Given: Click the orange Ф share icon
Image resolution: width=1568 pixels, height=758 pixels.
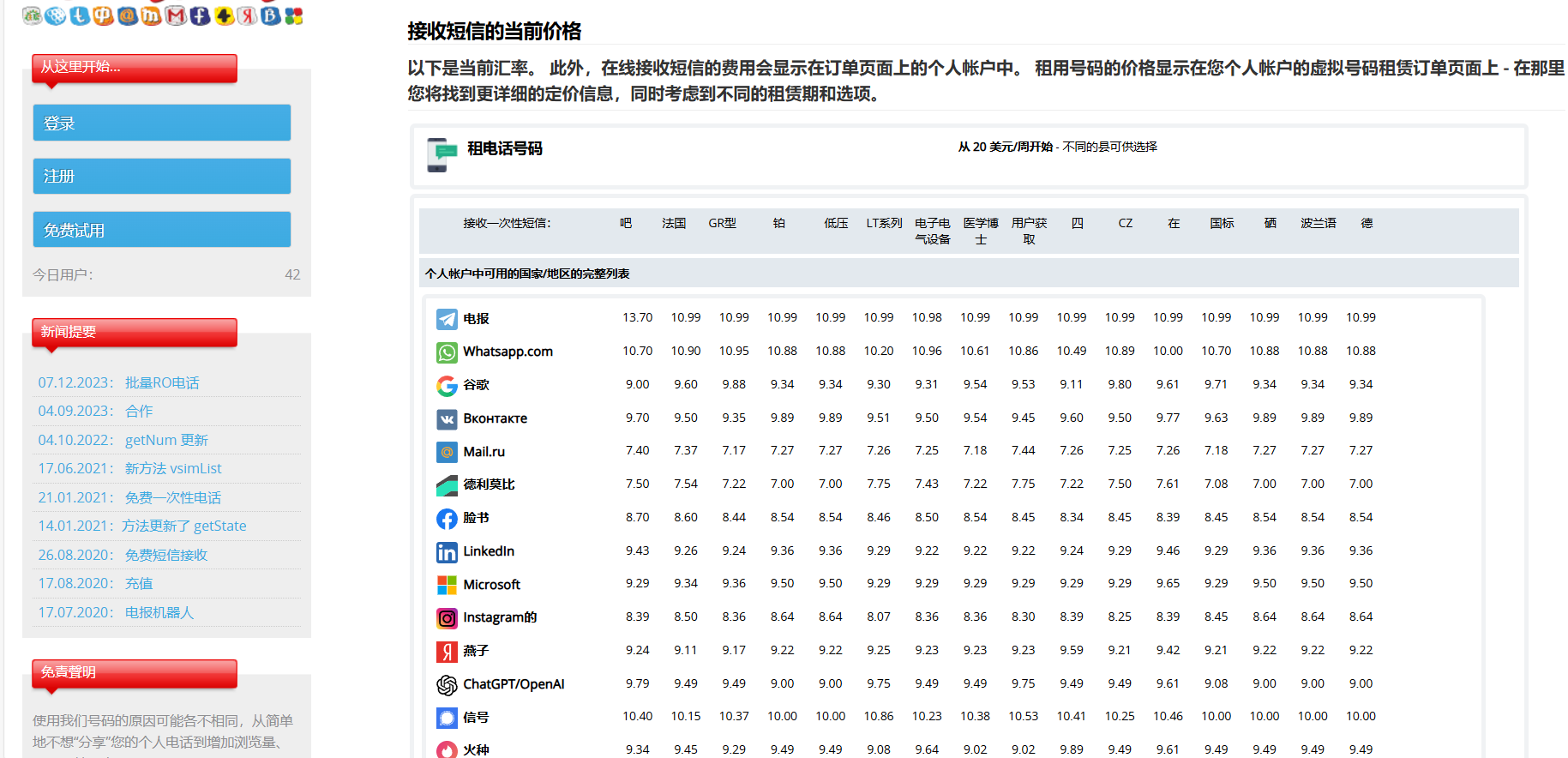Looking at the screenshot, I should click(104, 15).
